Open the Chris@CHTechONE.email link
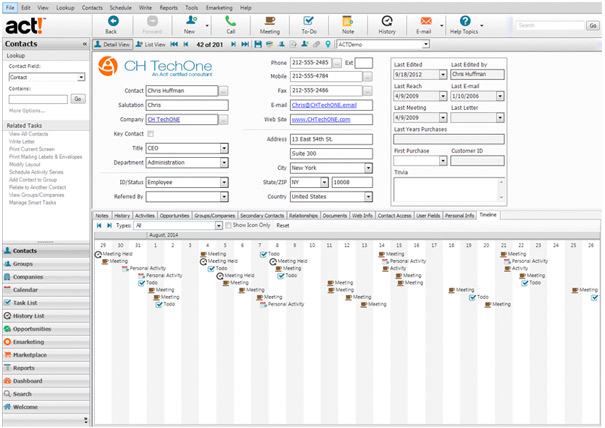Screen dimensions: 605x428 [x=324, y=105]
